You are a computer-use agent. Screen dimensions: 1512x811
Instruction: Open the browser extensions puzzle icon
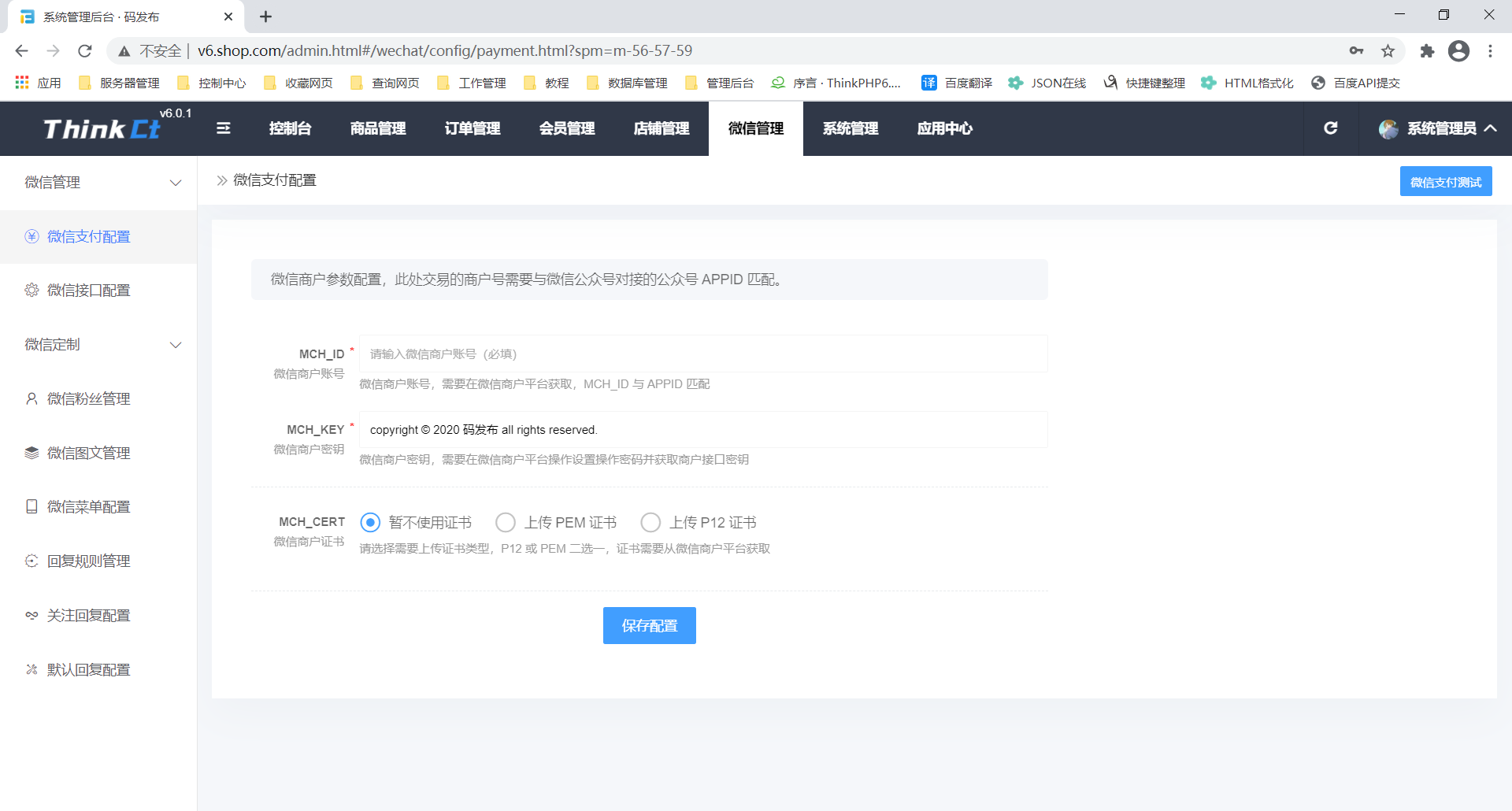1427,51
